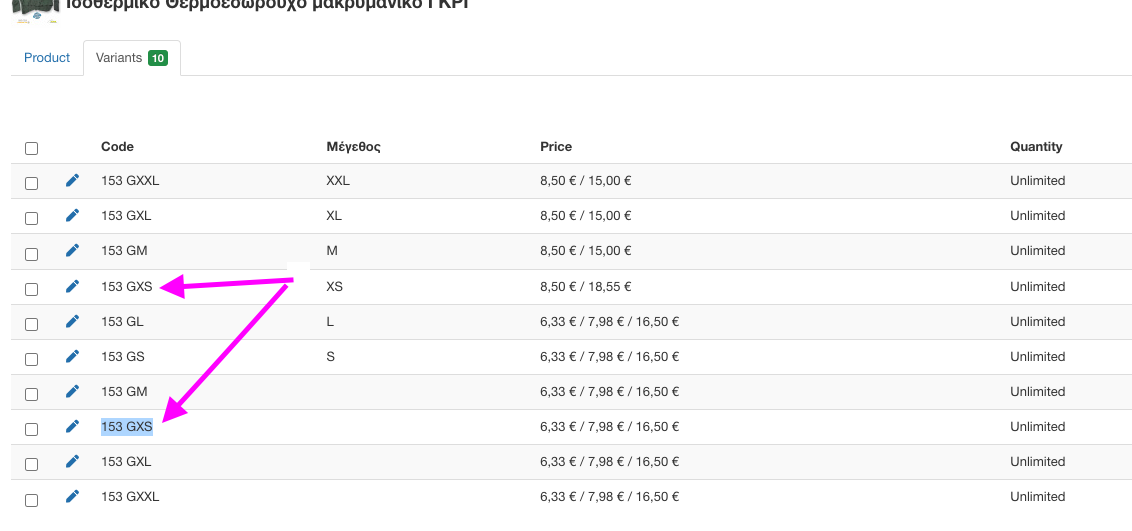Mark checkbox of 153 GXS size XS row
Image resolution: width=1132 pixels, height=531 pixels.
pyautogui.click(x=32, y=289)
